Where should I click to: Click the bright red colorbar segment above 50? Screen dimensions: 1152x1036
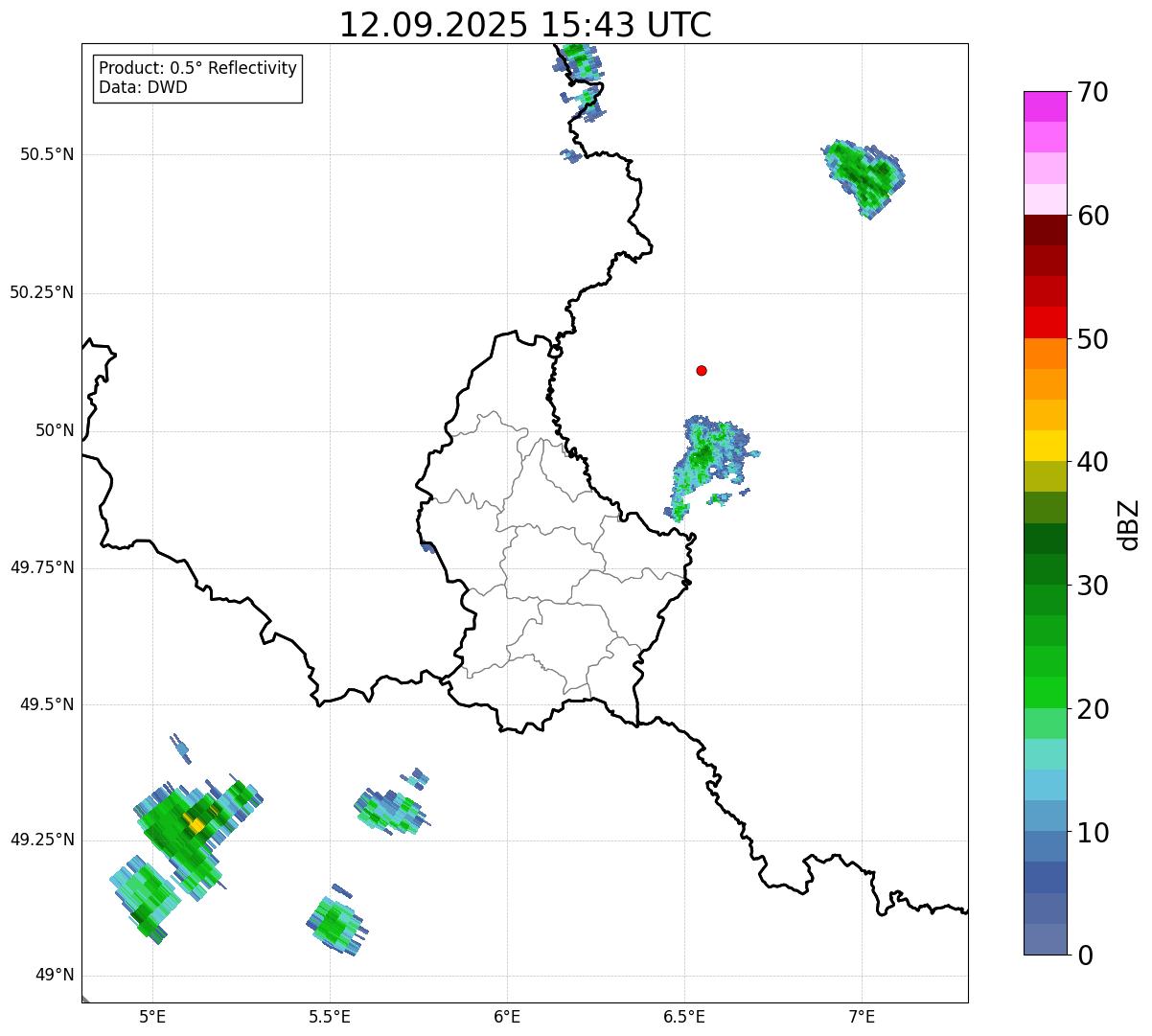click(1046, 322)
